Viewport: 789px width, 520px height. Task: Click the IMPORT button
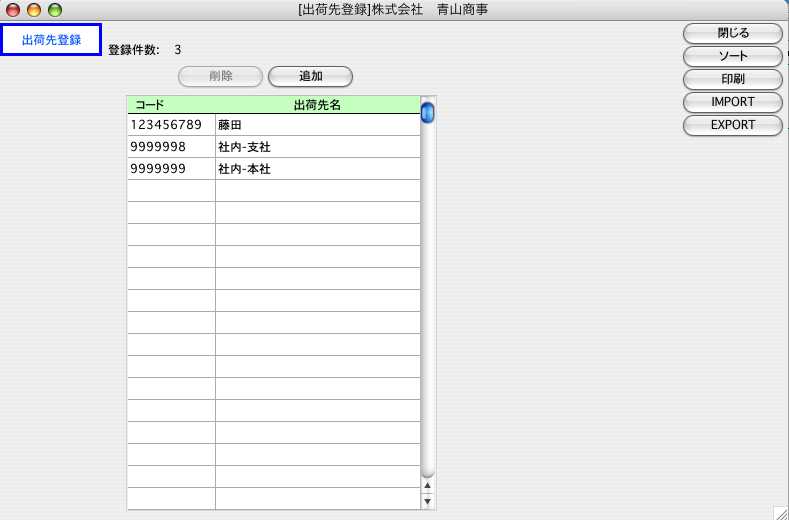(732, 102)
